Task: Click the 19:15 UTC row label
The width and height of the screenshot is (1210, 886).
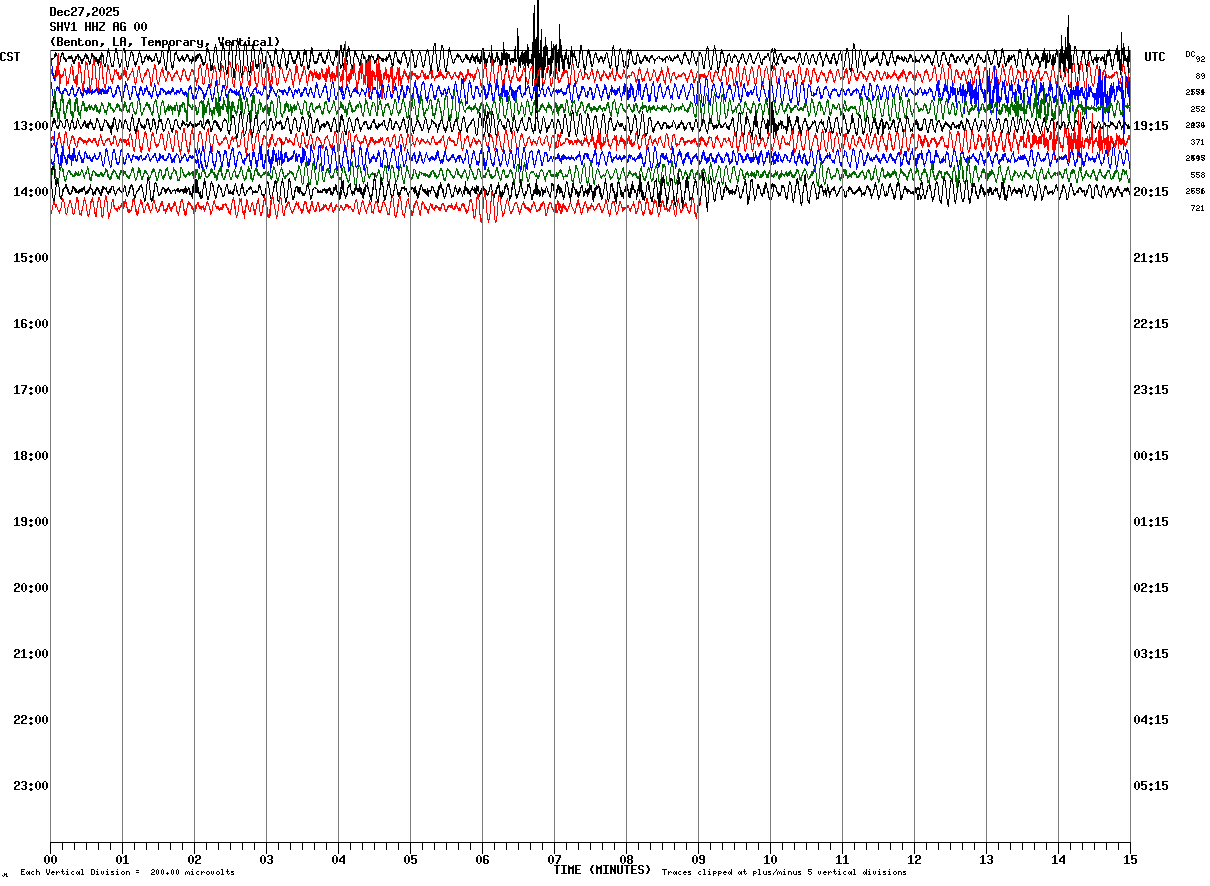Action: (x=1150, y=126)
